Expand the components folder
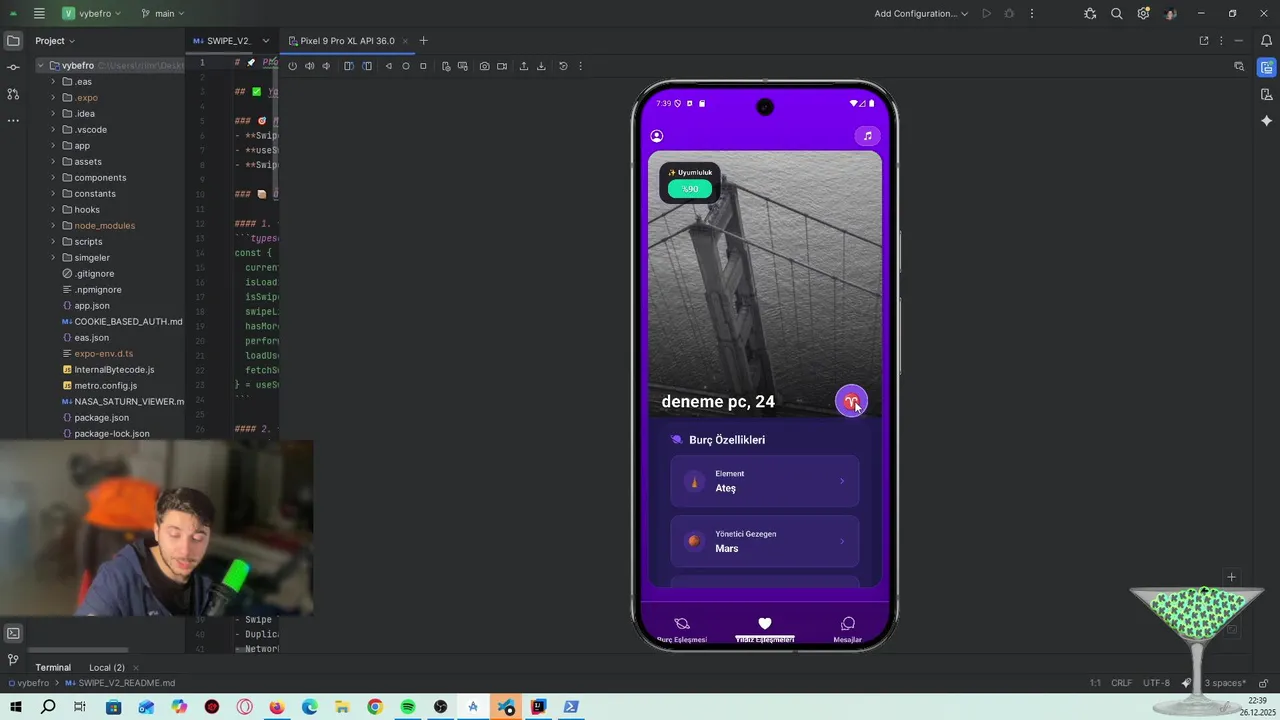 pyautogui.click(x=53, y=178)
